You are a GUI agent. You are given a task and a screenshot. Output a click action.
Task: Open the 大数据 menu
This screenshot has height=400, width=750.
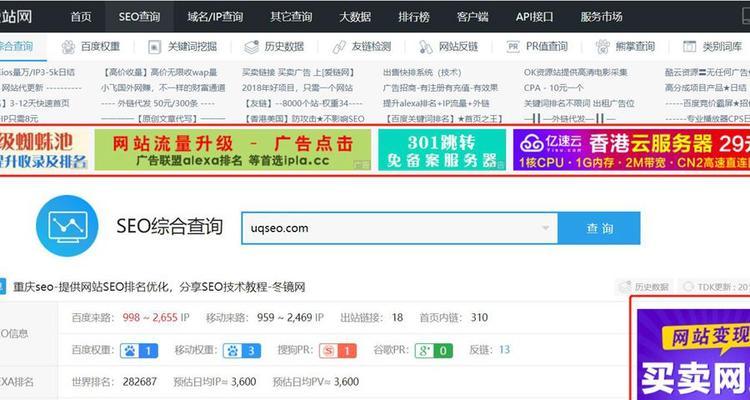[355, 17]
